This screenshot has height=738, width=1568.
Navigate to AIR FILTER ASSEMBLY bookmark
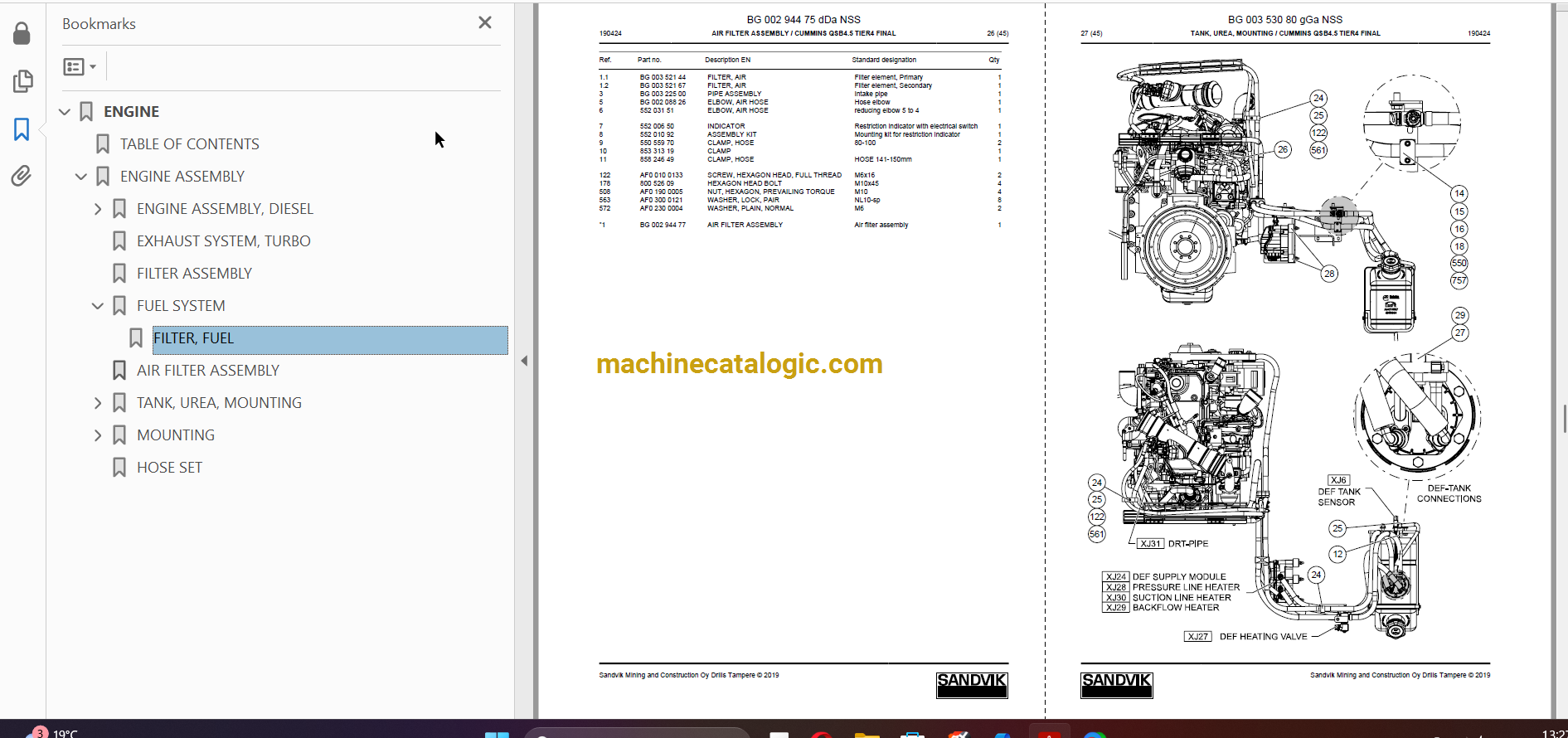tap(208, 371)
